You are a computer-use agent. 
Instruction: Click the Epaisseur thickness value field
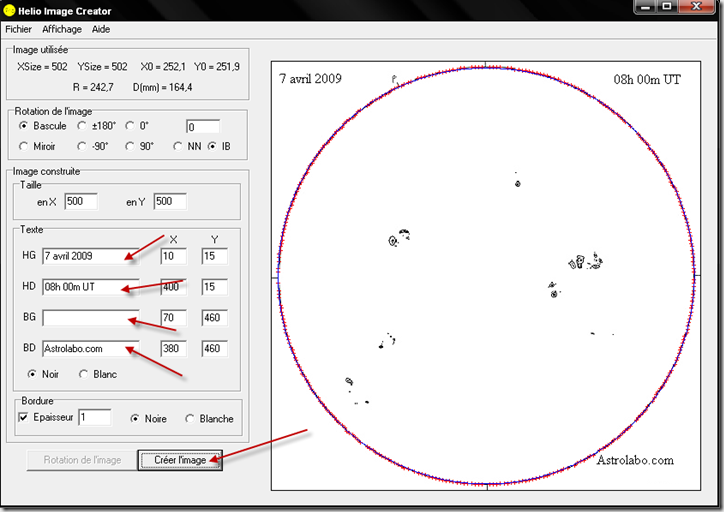95,417
